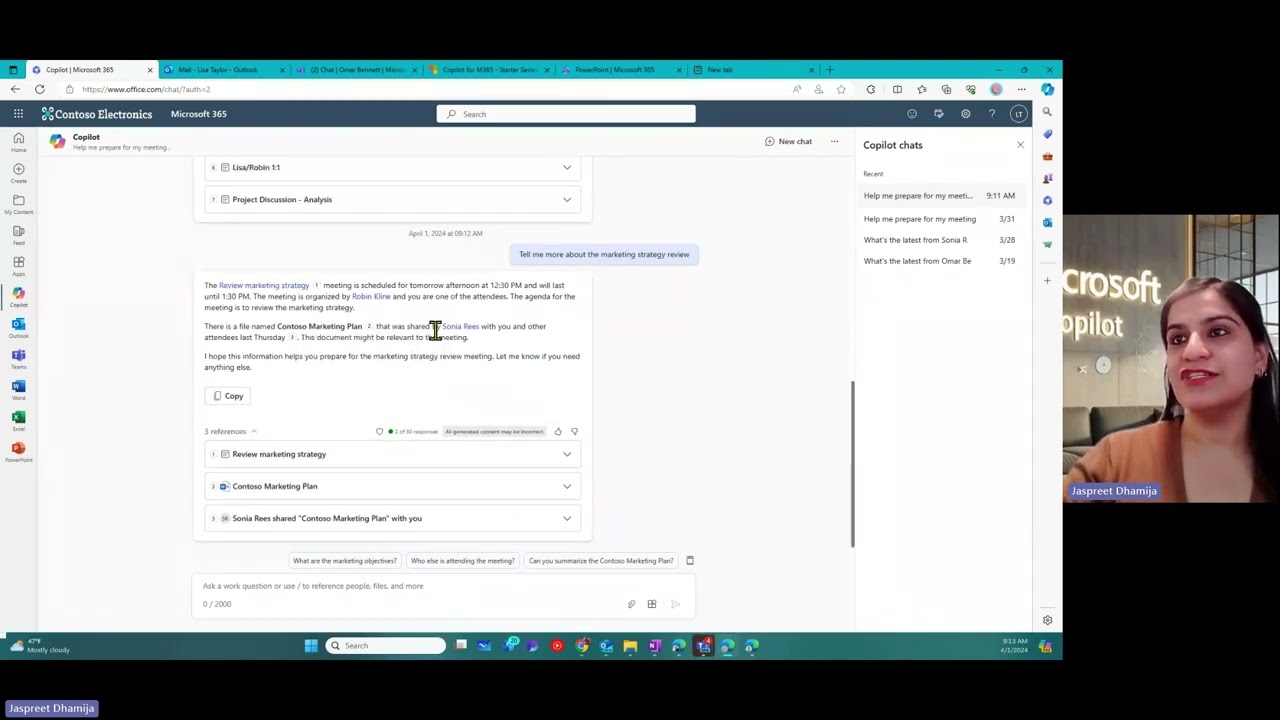Open more options ellipsis next to New chat
Viewport: 1280px width, 720px height.
coord(834,141)
